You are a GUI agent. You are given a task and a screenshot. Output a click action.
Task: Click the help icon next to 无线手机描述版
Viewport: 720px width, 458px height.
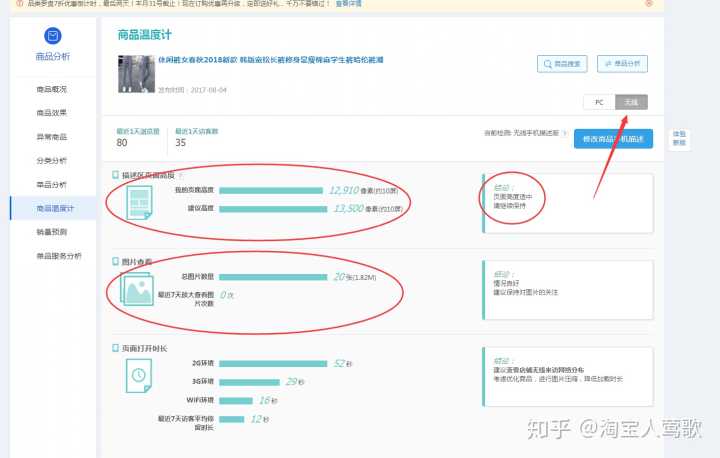[x=564, y=133]
